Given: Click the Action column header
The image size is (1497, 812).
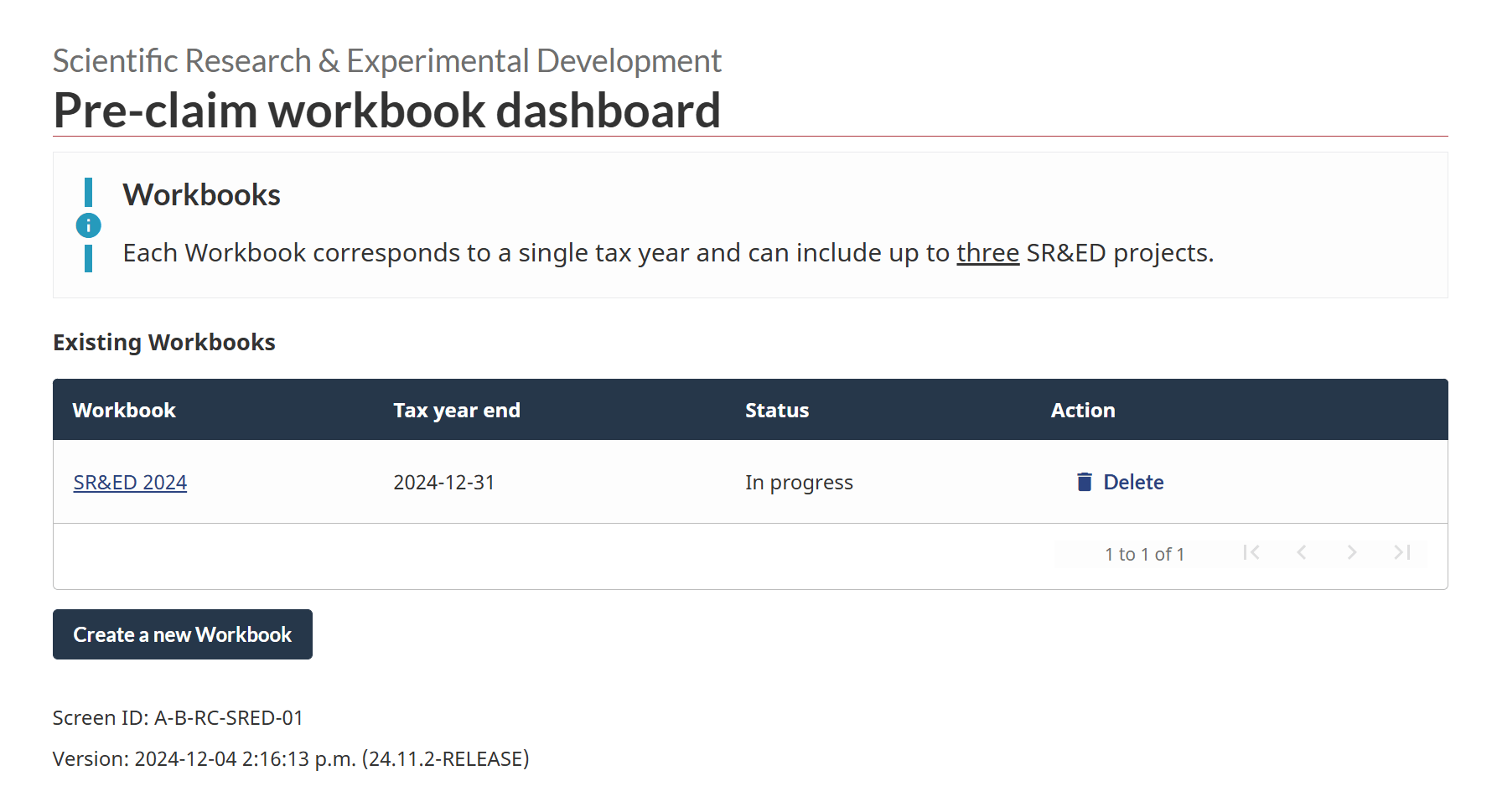Looking at the screenshot, I should tap(1083, 410).
